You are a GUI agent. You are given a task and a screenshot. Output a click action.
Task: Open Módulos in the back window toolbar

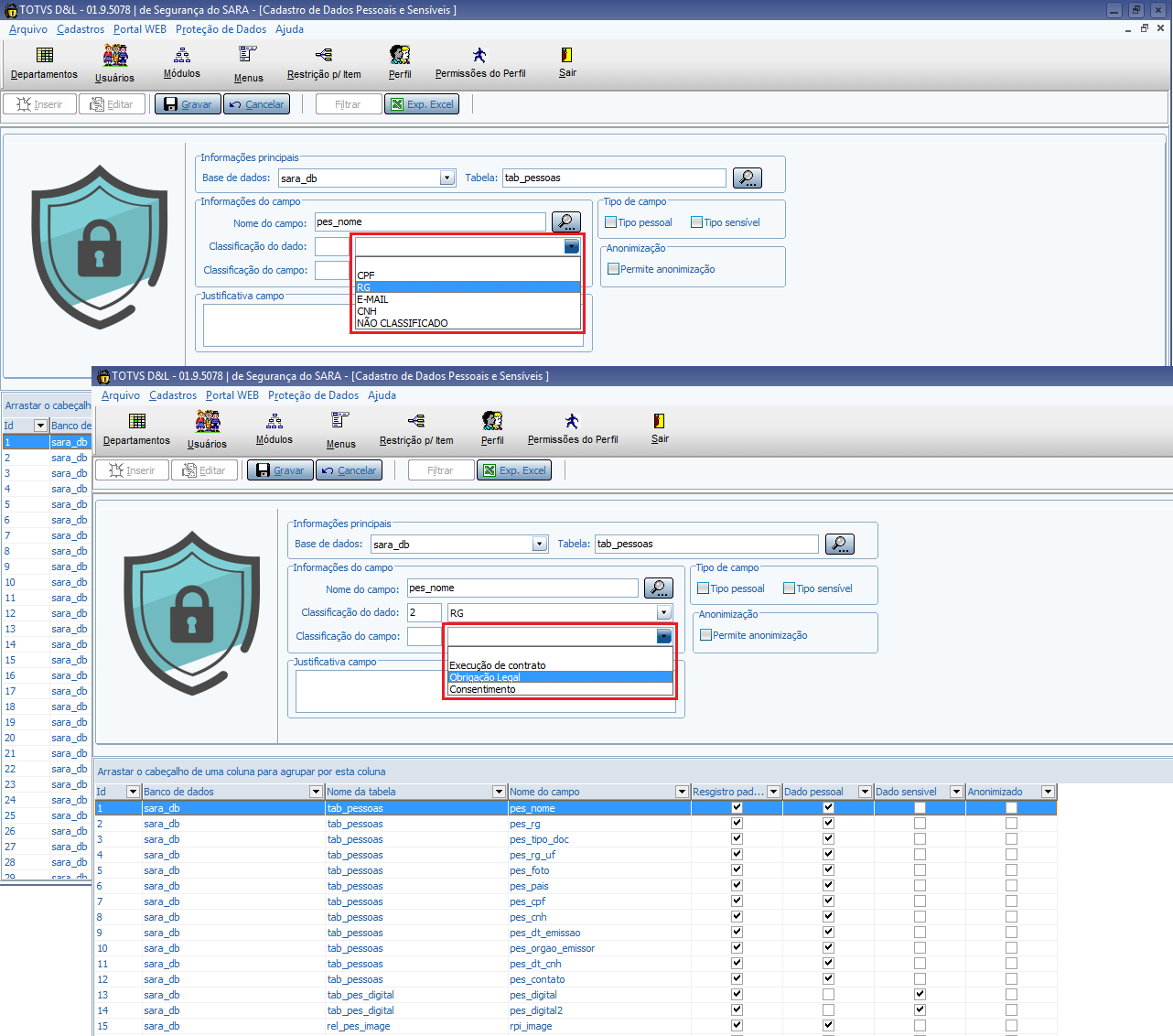point(182,62)
